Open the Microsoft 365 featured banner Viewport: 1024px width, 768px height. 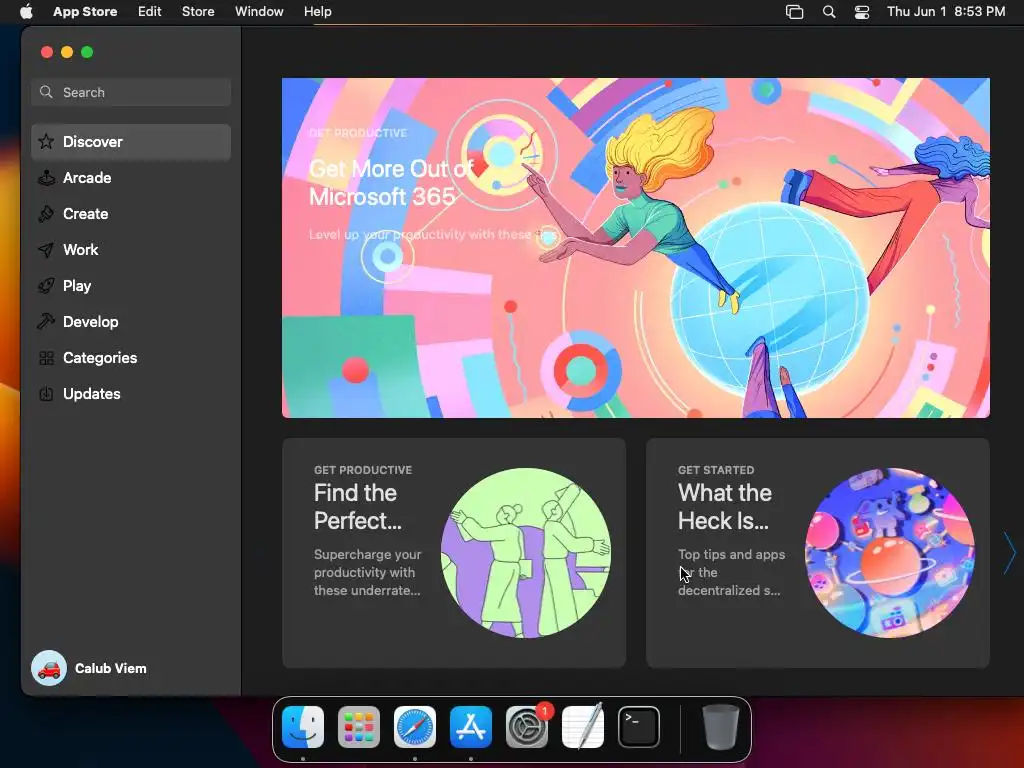click(635, 248)
